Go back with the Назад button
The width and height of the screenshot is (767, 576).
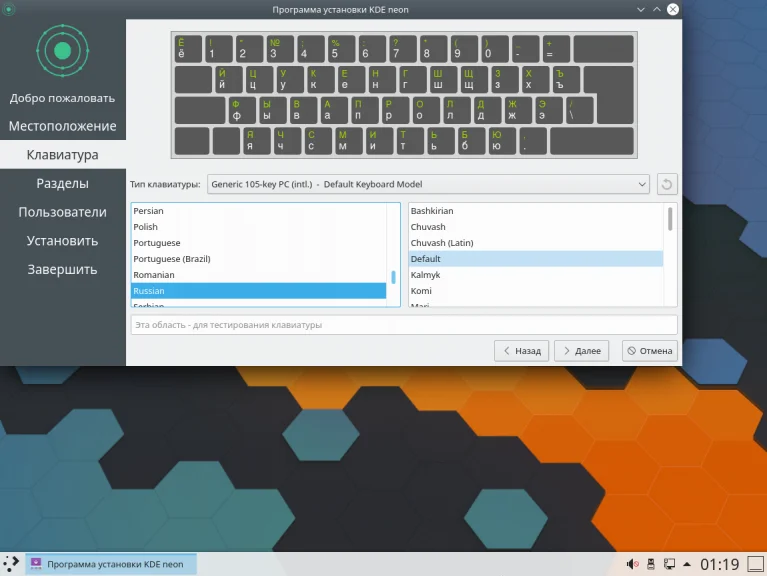coord(521,351)
